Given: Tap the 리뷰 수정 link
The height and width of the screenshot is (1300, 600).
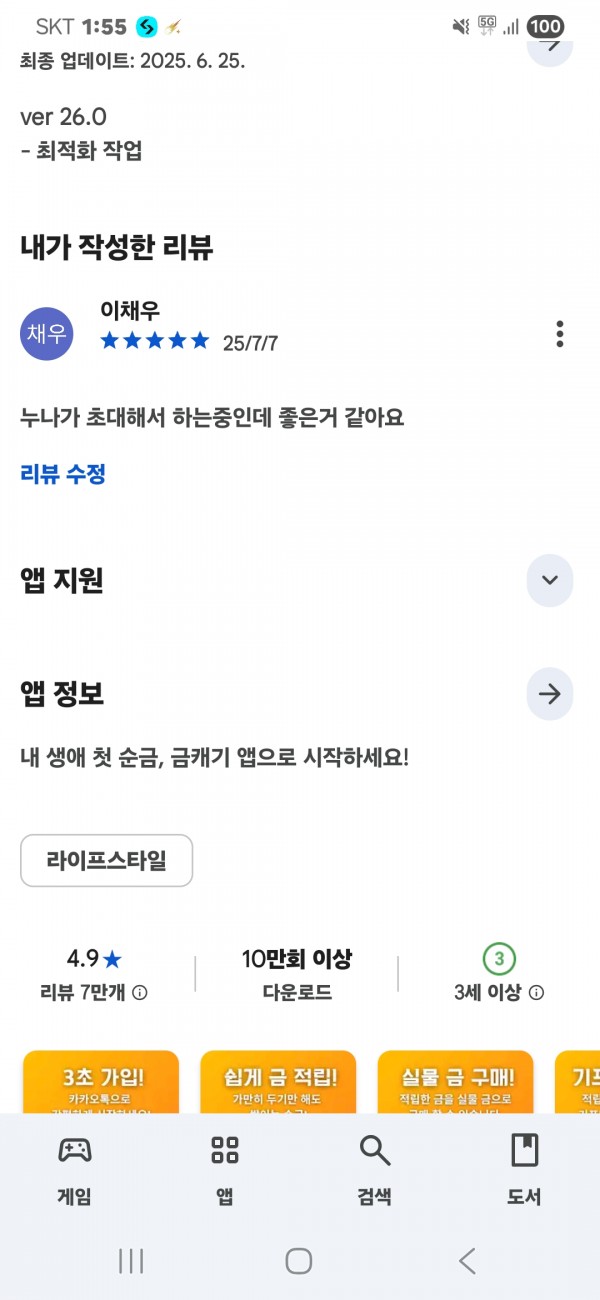Looking at the screenshot, I should [63, 474].
